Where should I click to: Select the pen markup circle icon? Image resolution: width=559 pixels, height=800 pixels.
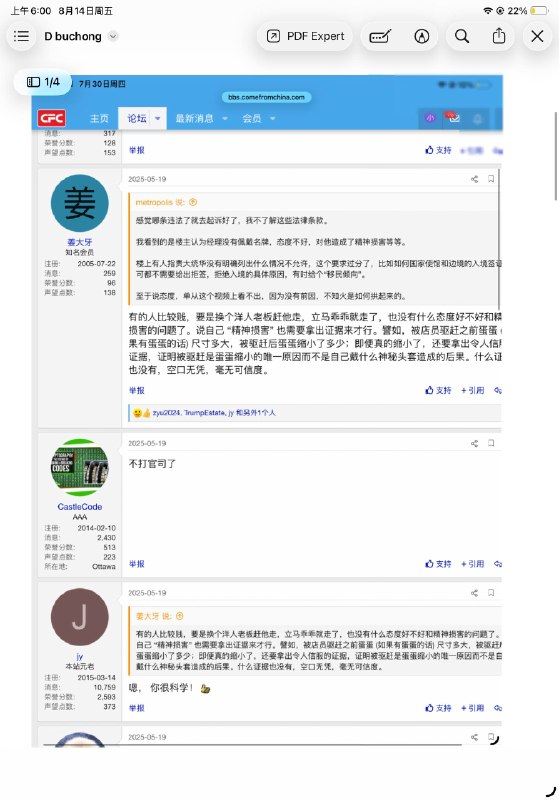coord(422,36)
